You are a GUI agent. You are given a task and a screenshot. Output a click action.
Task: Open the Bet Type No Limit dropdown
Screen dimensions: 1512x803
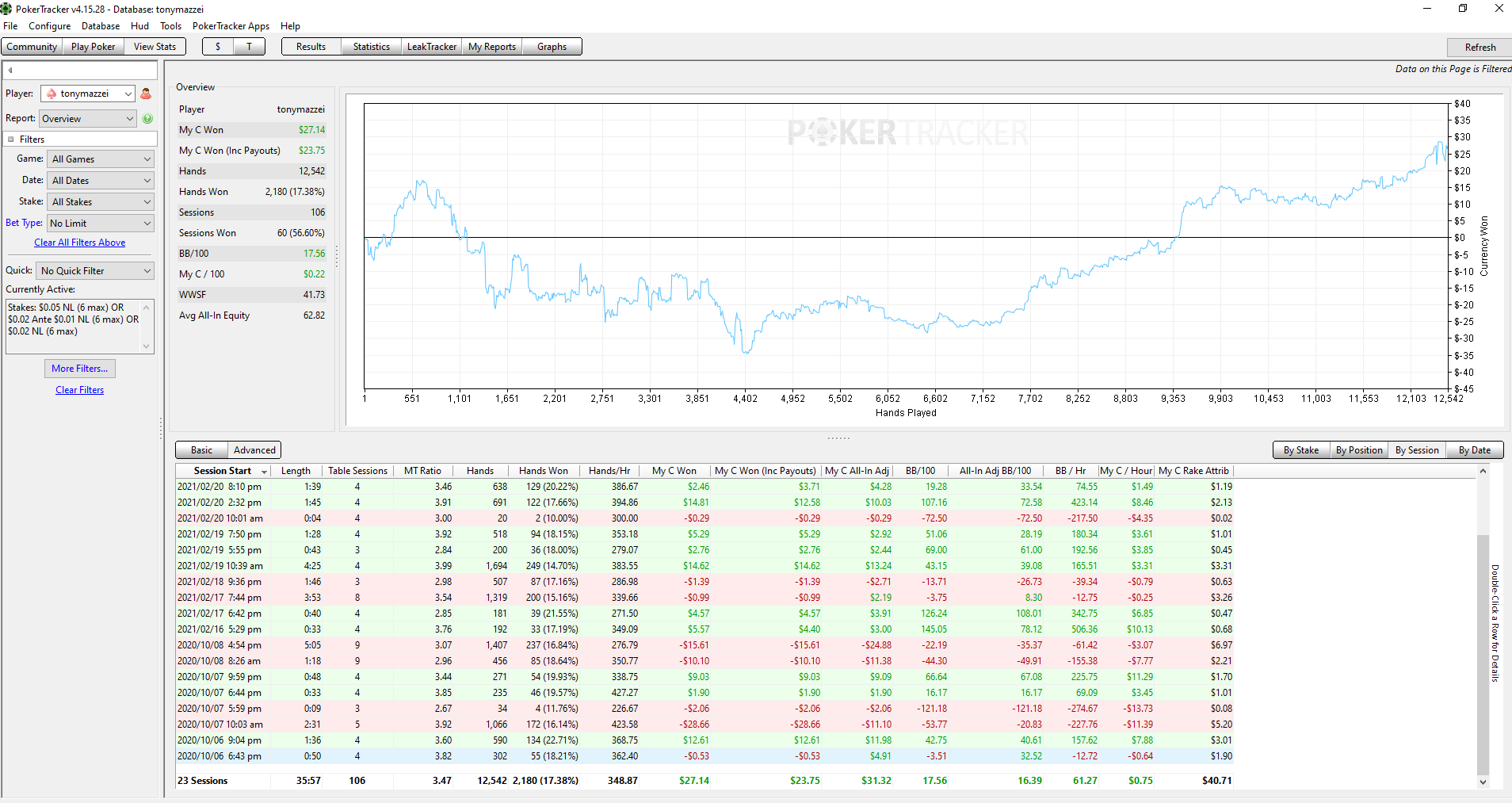pos(100,223)
